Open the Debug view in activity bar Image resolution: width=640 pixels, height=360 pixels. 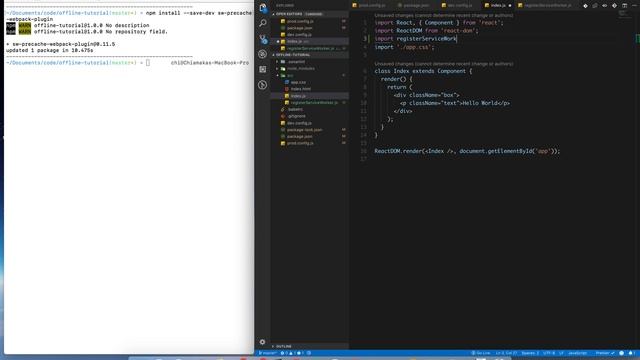tap(263, 54)
